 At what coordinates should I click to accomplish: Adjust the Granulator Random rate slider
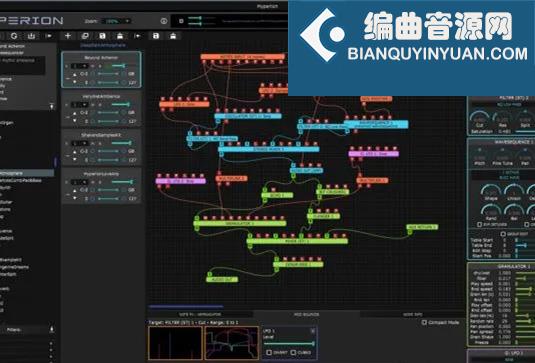click(x=524, y=321)
